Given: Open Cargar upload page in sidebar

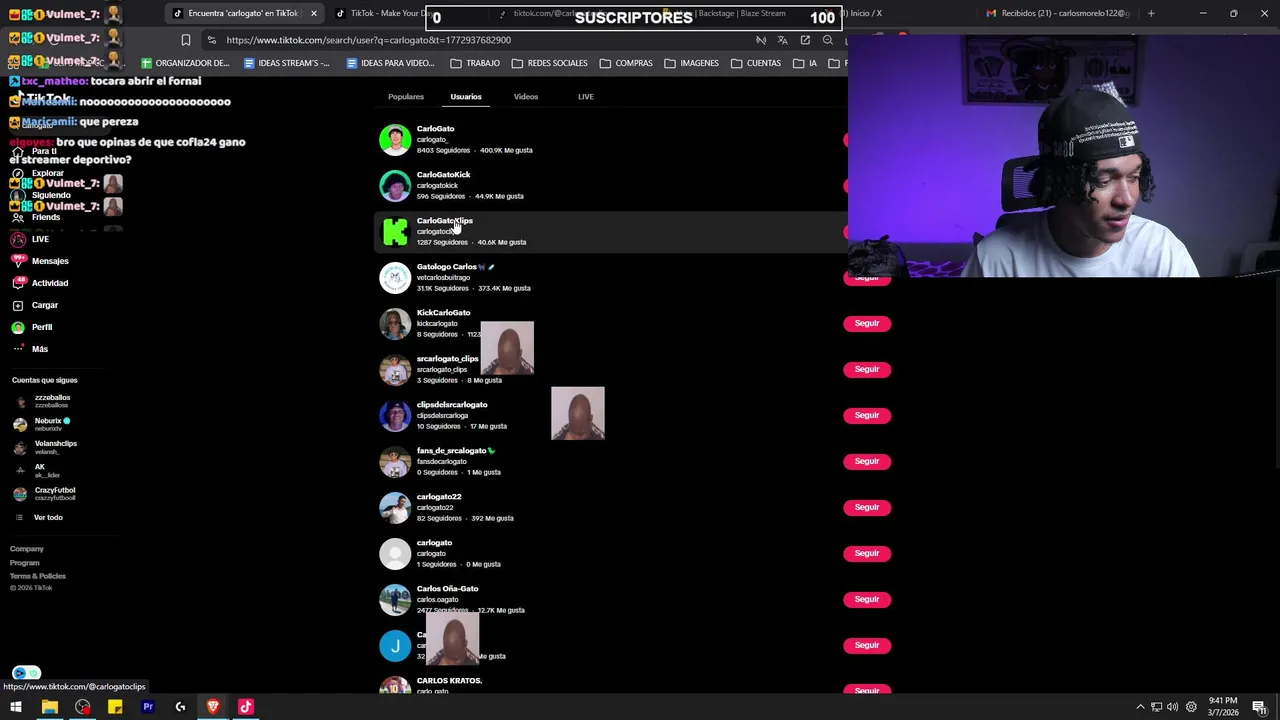Looking at the screenshot, I should click(x=35, y=305).
